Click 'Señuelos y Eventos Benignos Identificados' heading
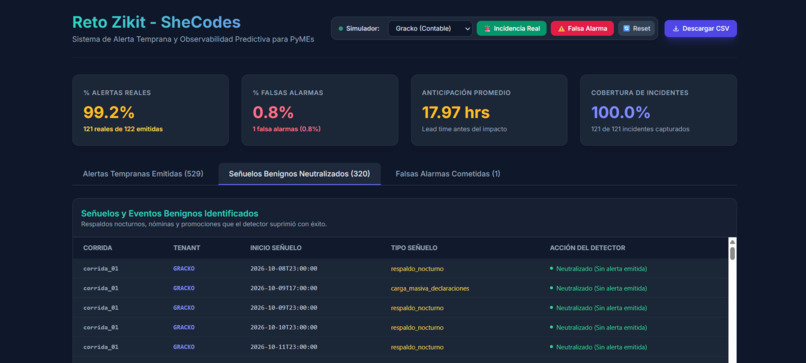The width and height of the screenshot is (806, 363). pos(170,213)
